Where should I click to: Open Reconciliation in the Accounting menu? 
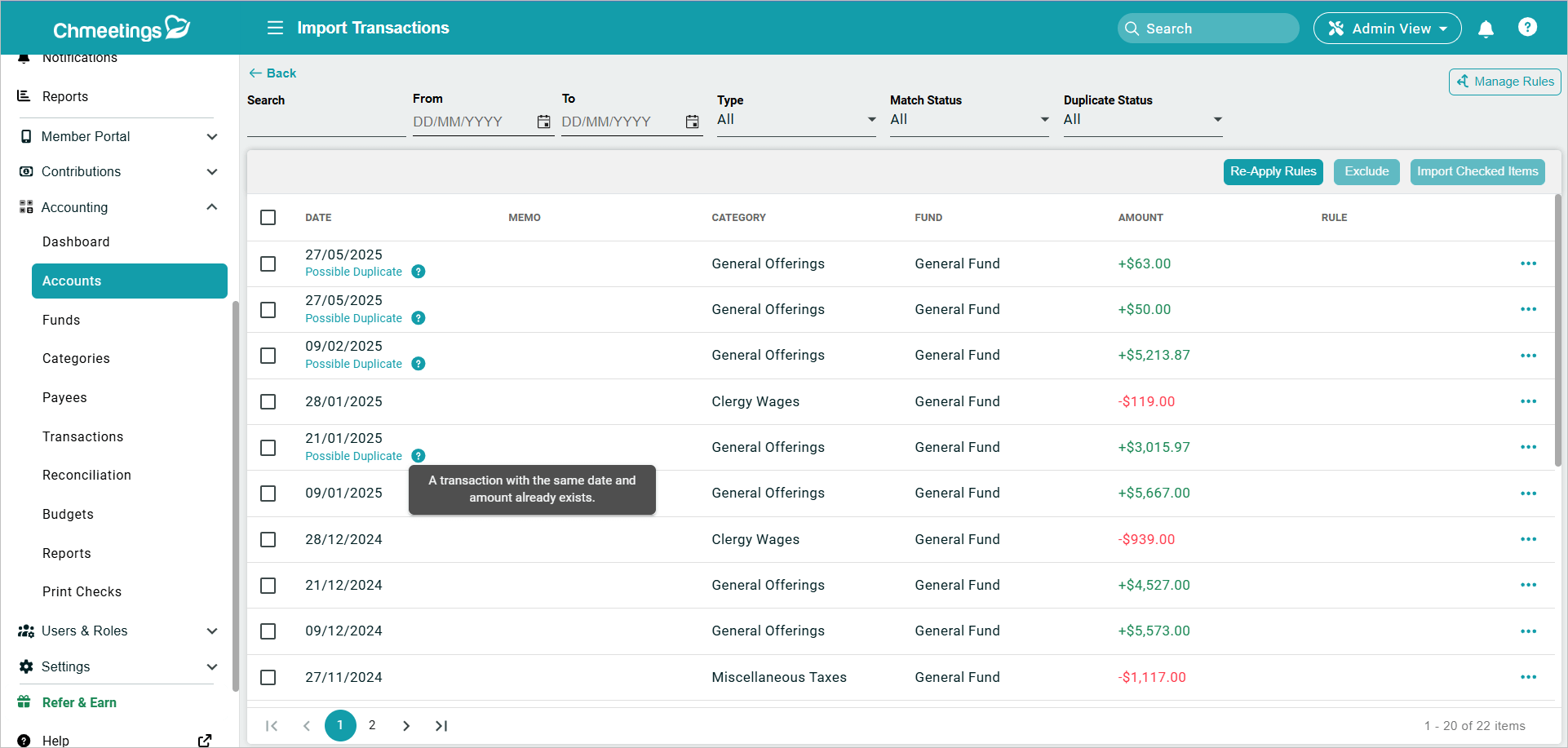tap(86, 476)
